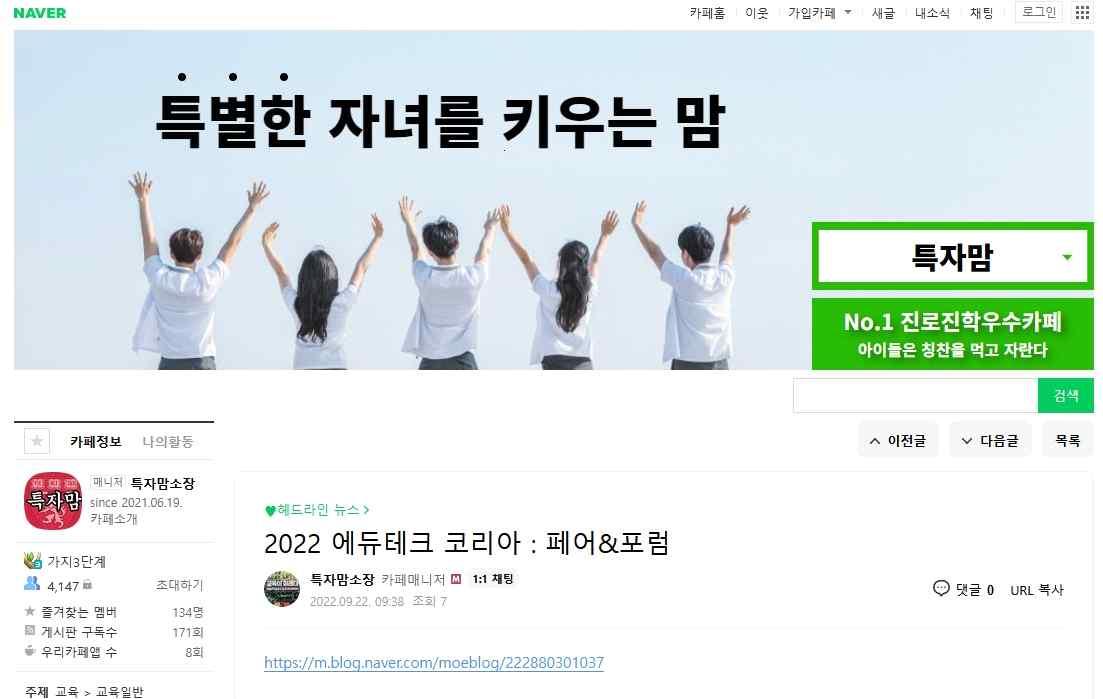
Task: Click the 특자맘 red cafe logo
Action: pyautogui.click(x=53, y=501)
